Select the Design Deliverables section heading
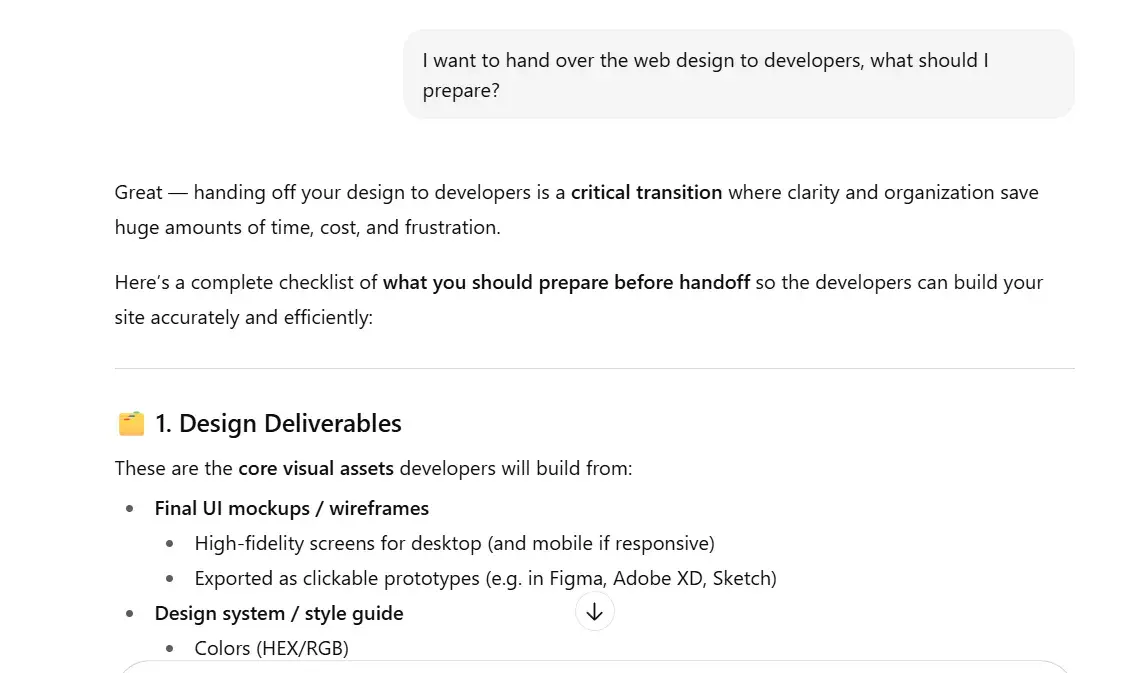This screenshot has width=1133, height=673. coord(278,423)
